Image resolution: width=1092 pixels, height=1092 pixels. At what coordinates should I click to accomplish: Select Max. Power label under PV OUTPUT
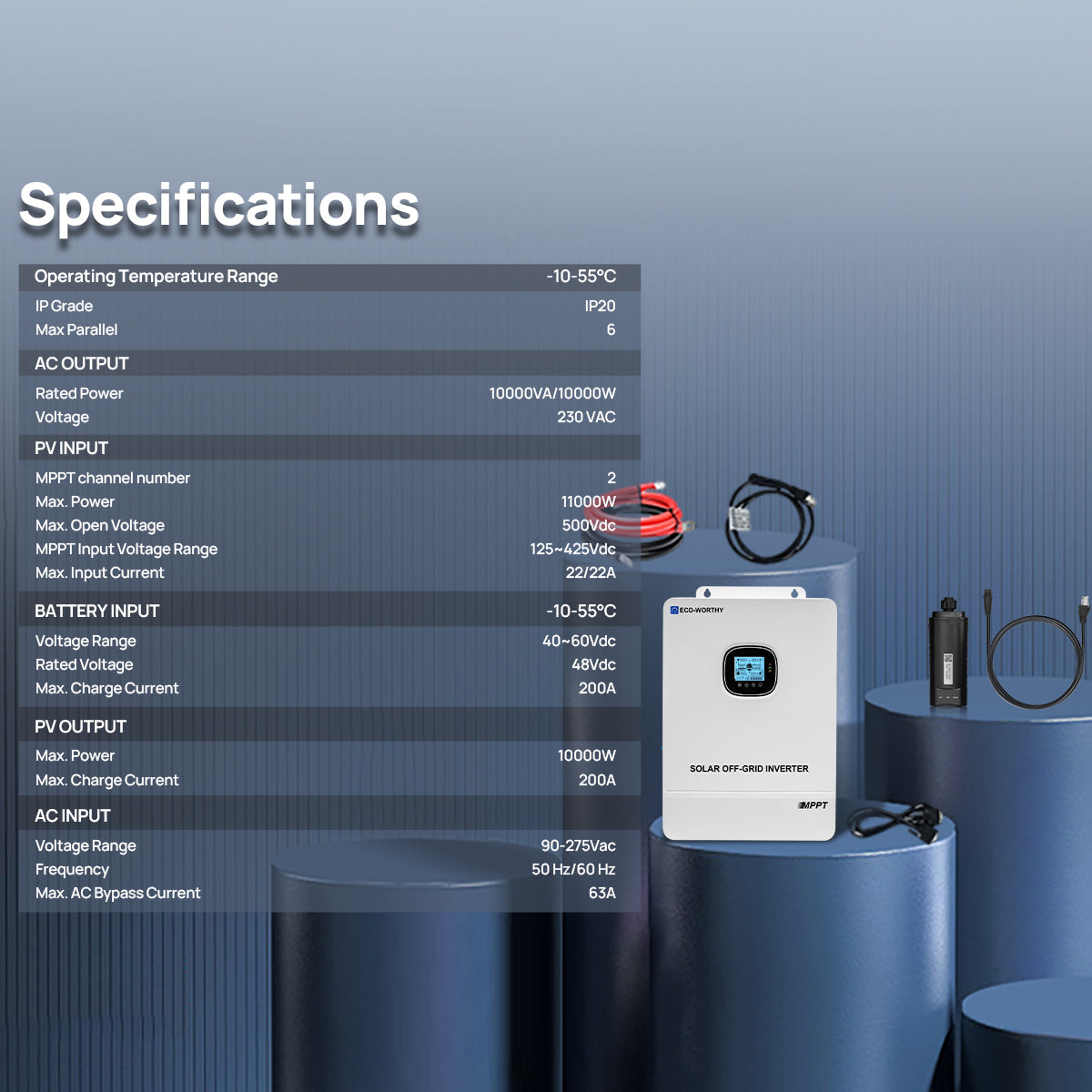point(75,755)
